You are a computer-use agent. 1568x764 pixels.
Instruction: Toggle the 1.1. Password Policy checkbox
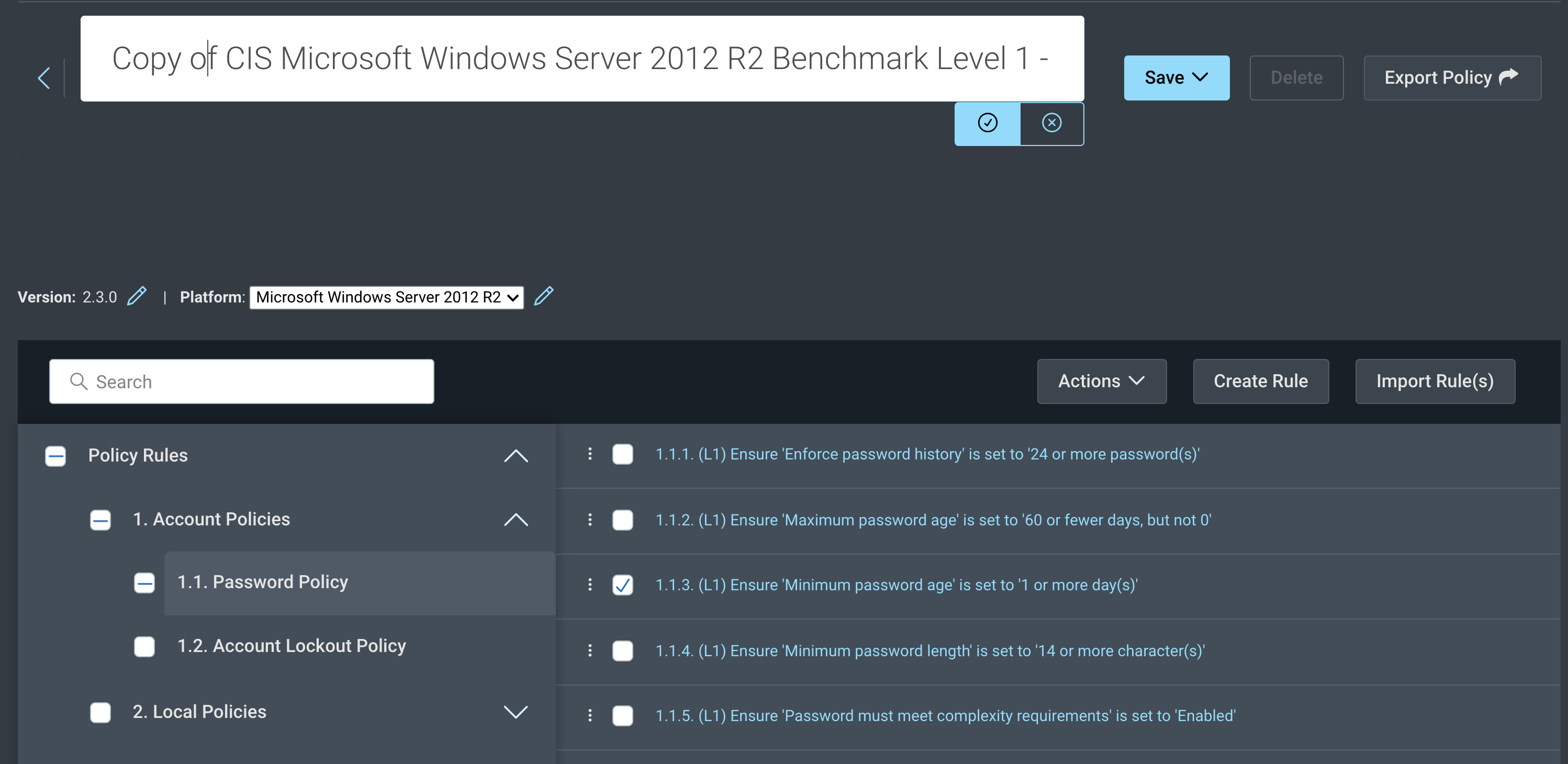click(x=144, y=582)
